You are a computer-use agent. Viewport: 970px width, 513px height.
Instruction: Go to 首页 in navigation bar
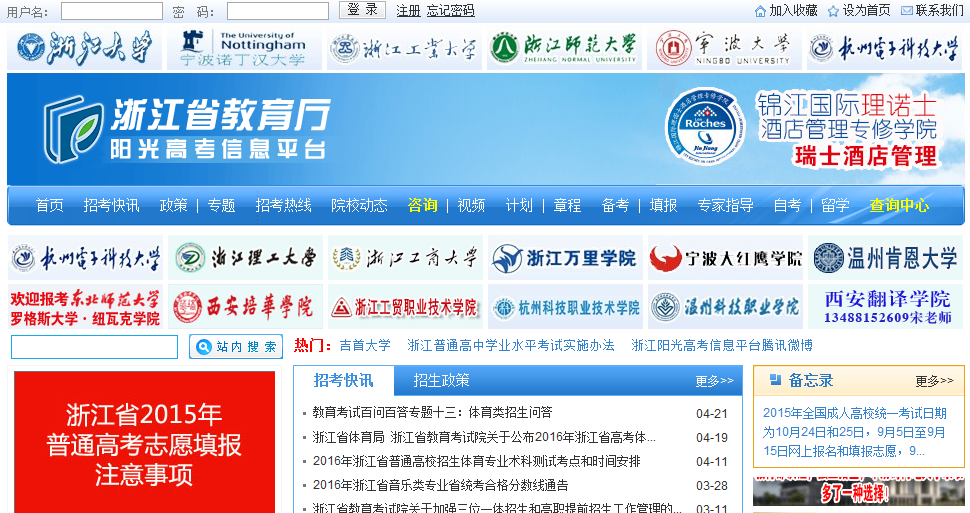(49, 205)
